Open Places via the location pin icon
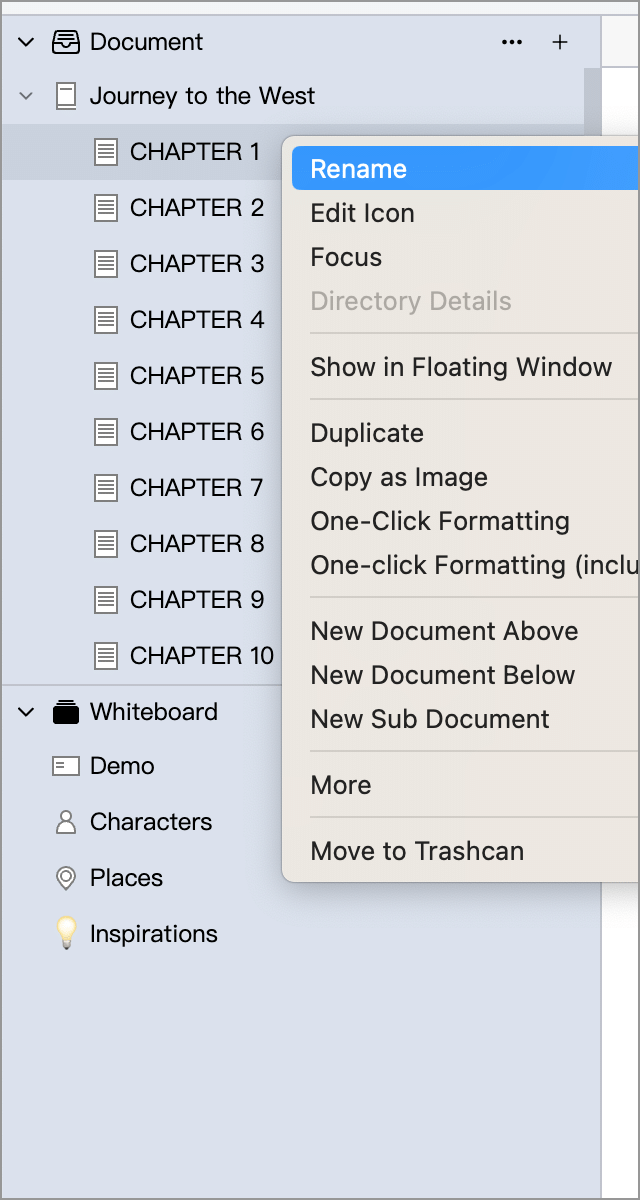 tap(66, 878)
